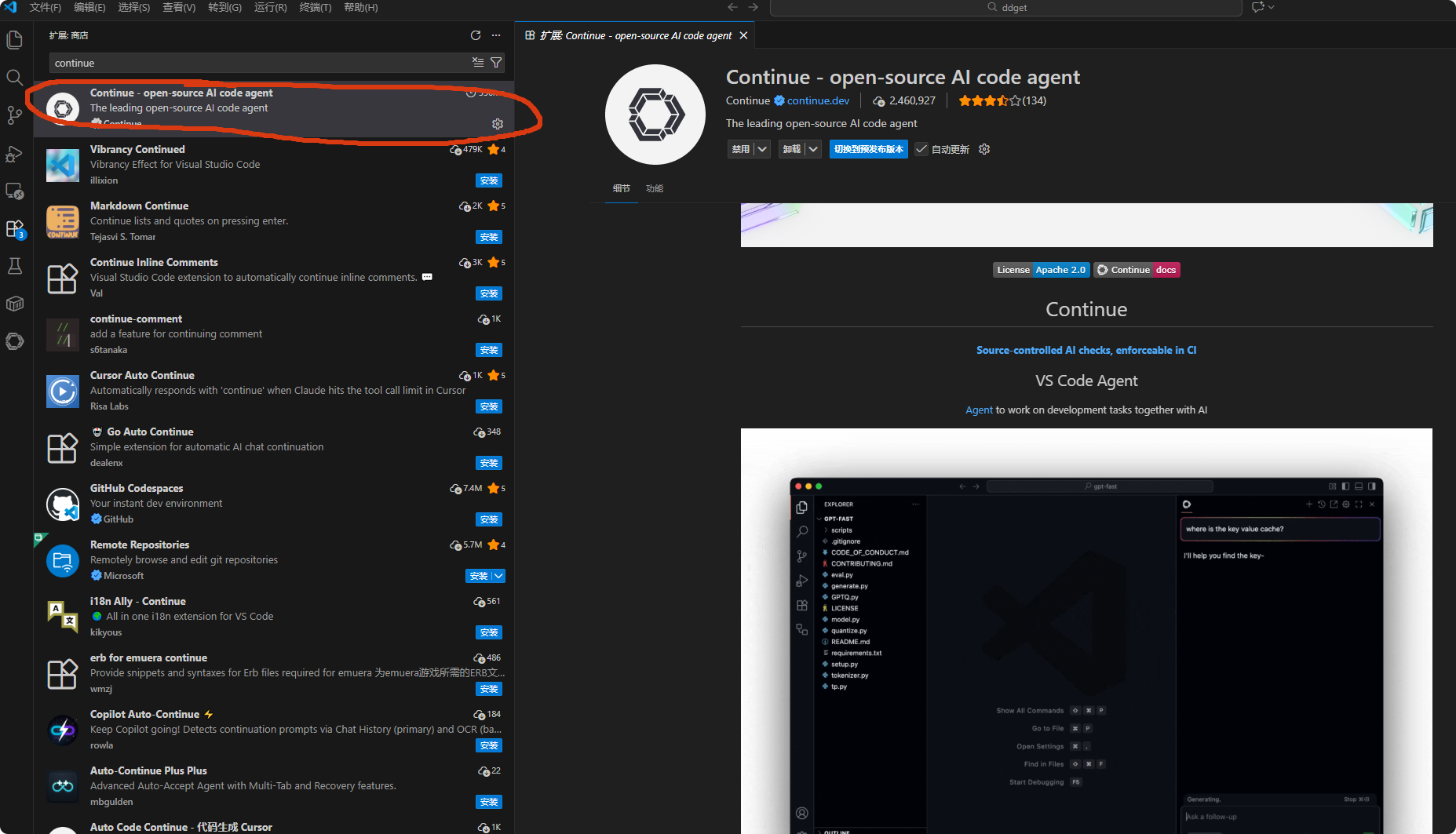Open Extensions view with badge 3
1456x834 pixels.
click(15, 228)
